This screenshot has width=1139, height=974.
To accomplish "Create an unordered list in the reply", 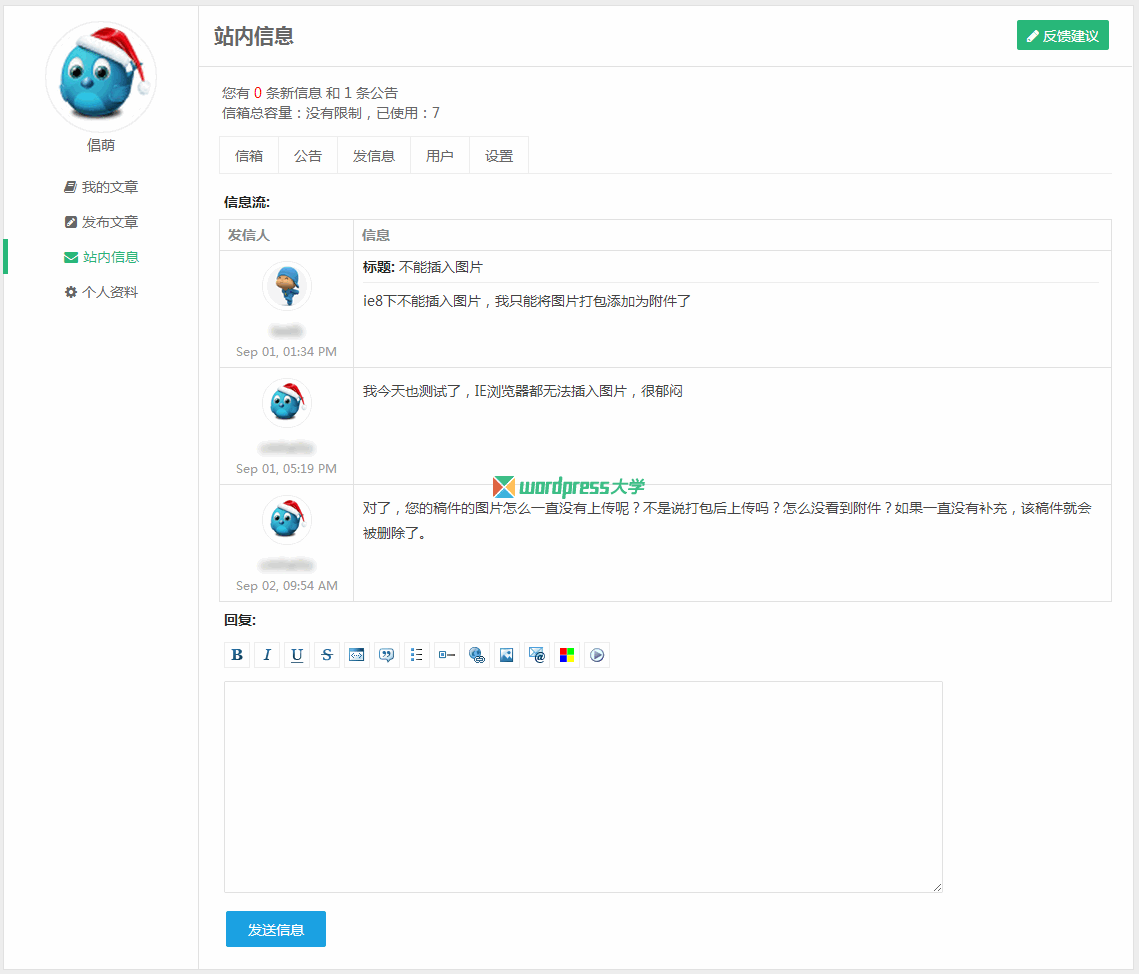I will click(417, 655).
